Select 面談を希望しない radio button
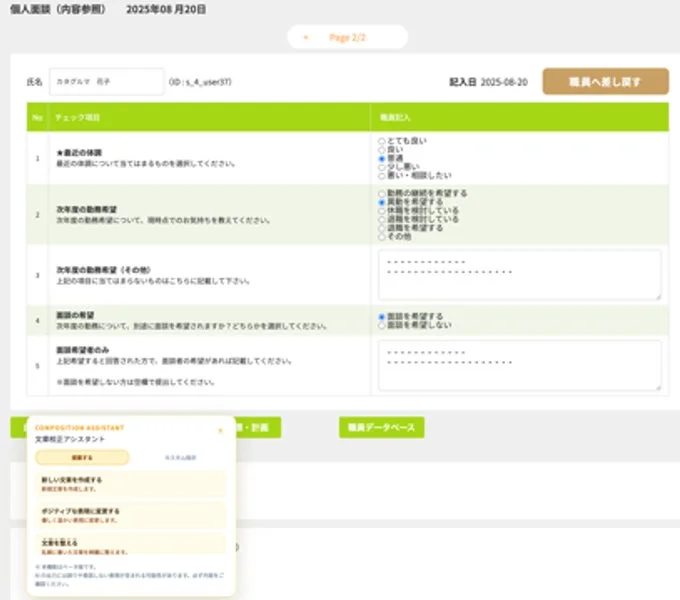 (382, 325)
